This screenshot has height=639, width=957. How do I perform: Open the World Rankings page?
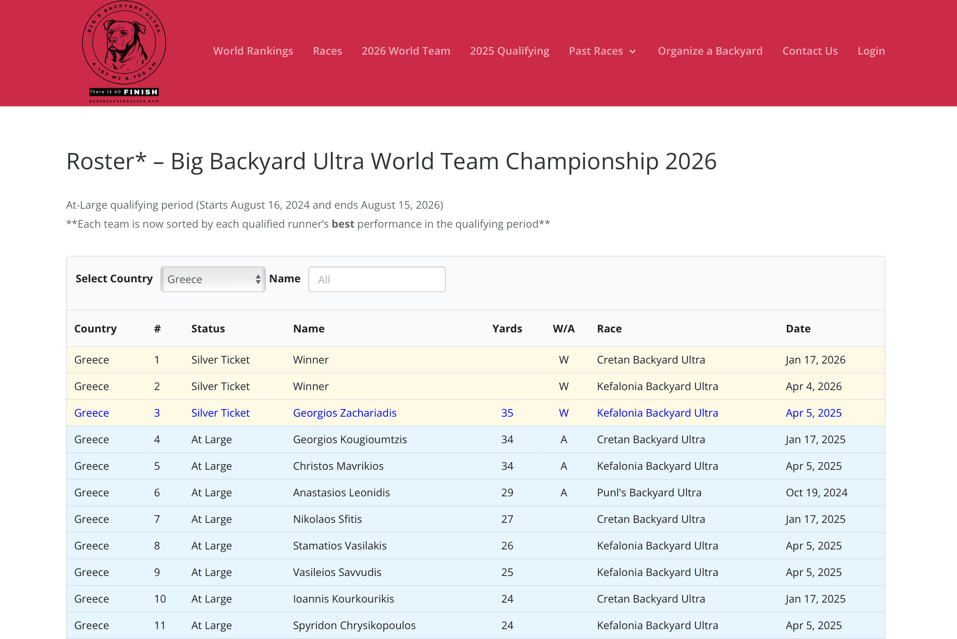(x=253, y=51)
